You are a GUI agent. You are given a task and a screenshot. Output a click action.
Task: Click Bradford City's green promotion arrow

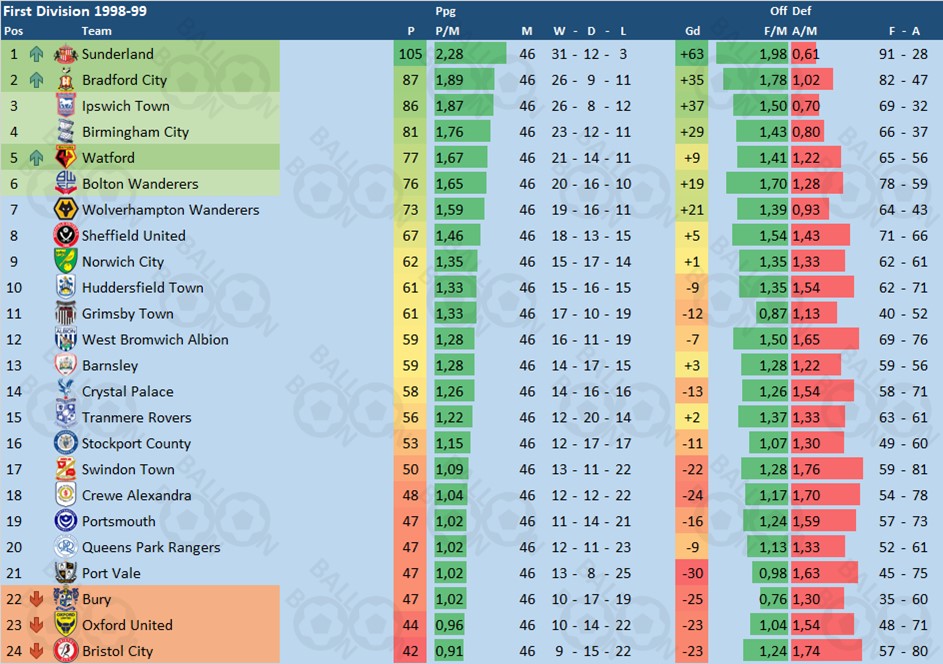(x=37, y=80)
